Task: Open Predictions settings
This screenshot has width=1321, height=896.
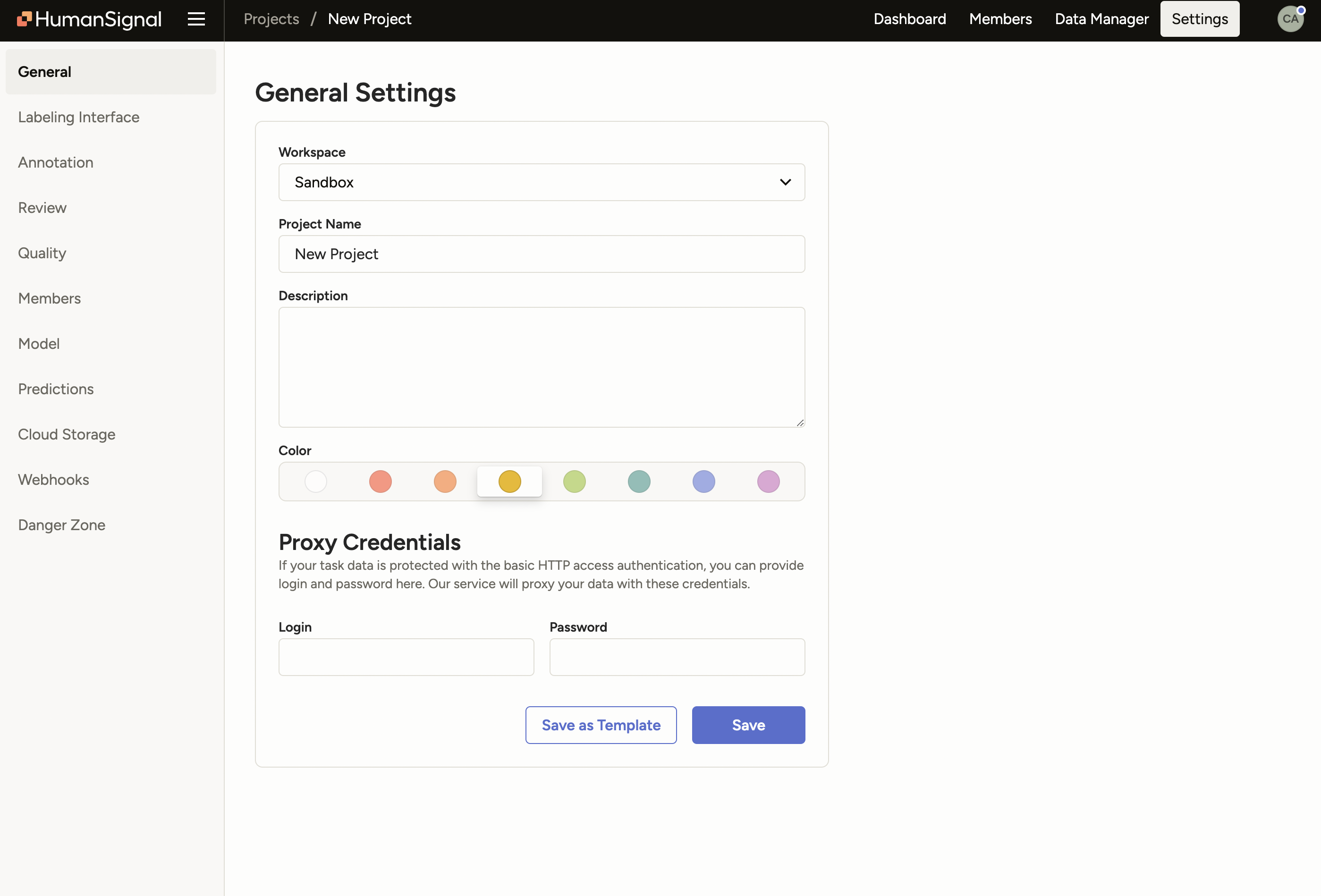Action: (x=55, y=389)
